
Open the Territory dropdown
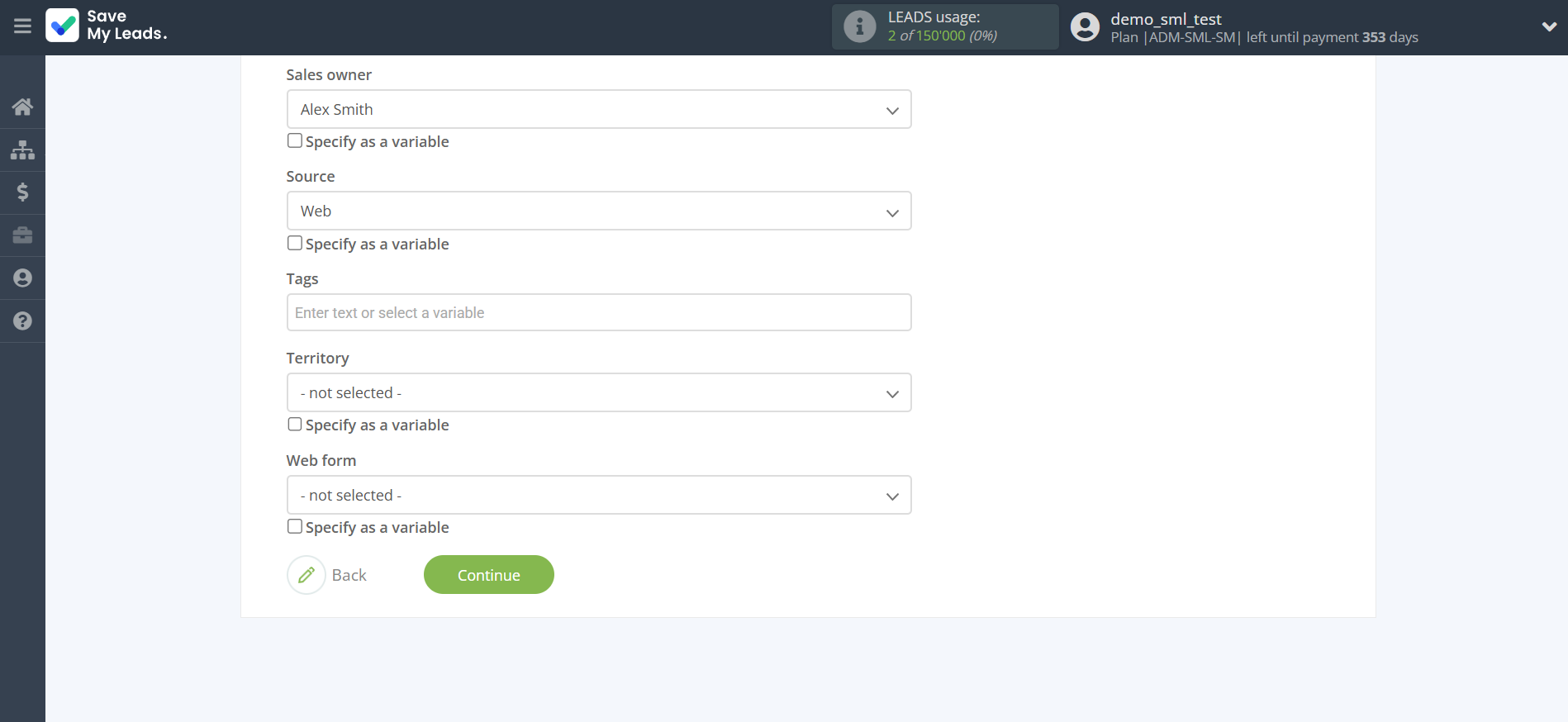[598, 393]
